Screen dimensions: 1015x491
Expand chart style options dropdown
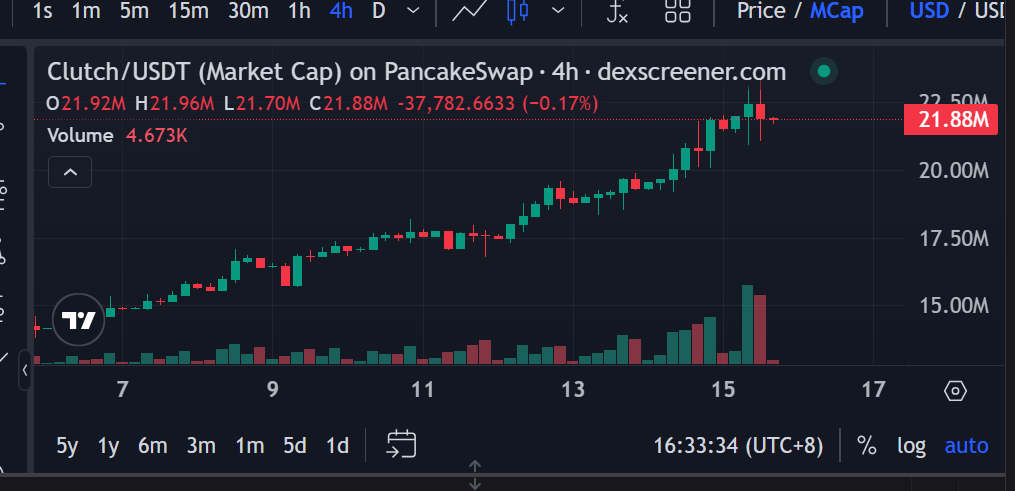[x=558, y=11]
